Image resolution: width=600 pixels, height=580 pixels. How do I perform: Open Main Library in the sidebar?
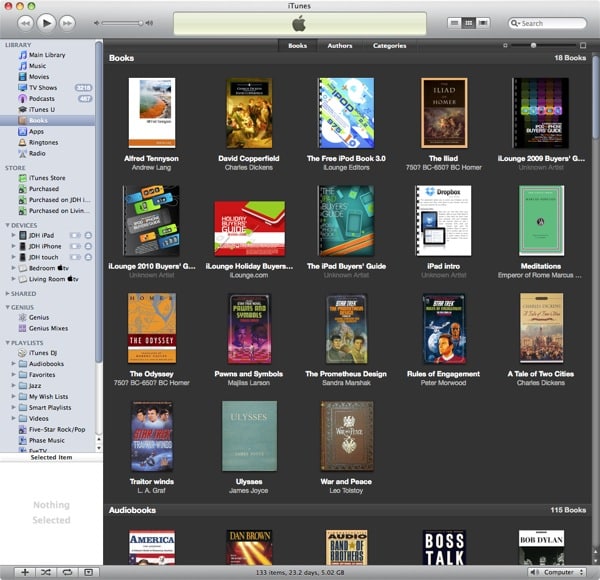47,55
